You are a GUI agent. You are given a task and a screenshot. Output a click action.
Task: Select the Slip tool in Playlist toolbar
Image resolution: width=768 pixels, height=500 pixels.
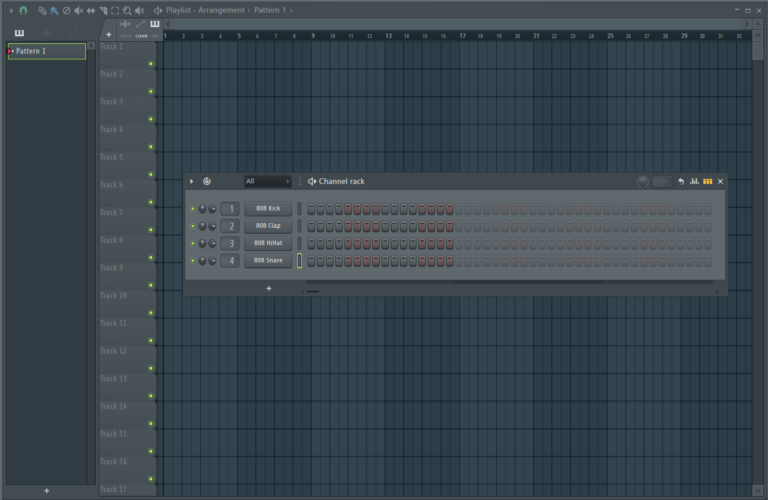tap(91, 10)
